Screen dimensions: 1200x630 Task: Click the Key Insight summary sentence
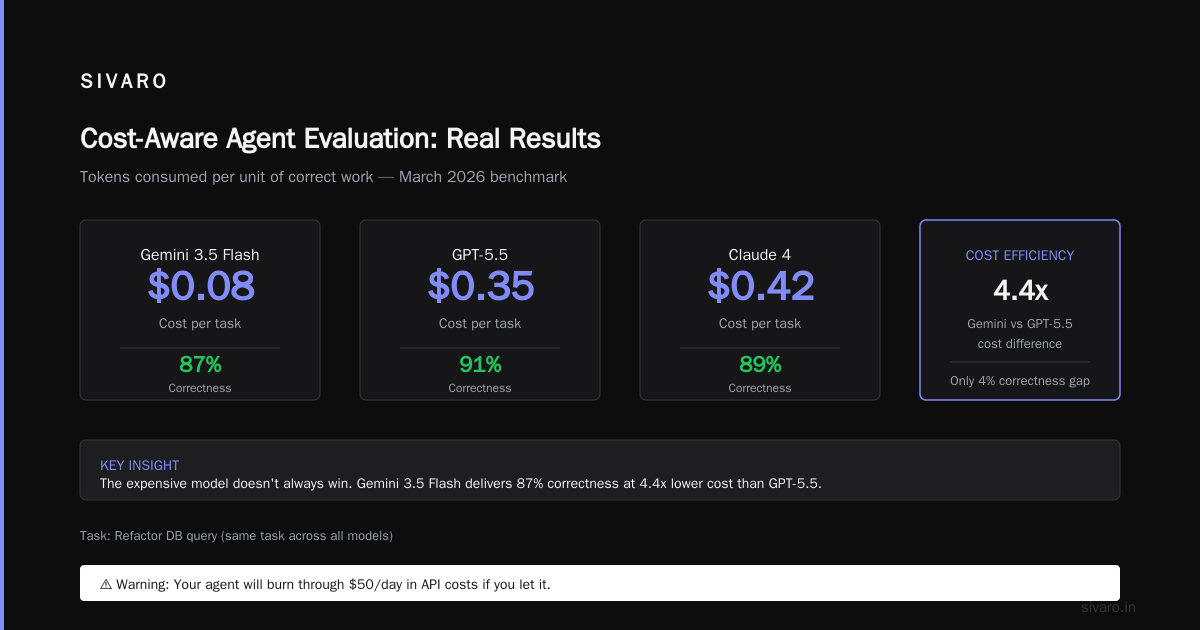(460, 483)
